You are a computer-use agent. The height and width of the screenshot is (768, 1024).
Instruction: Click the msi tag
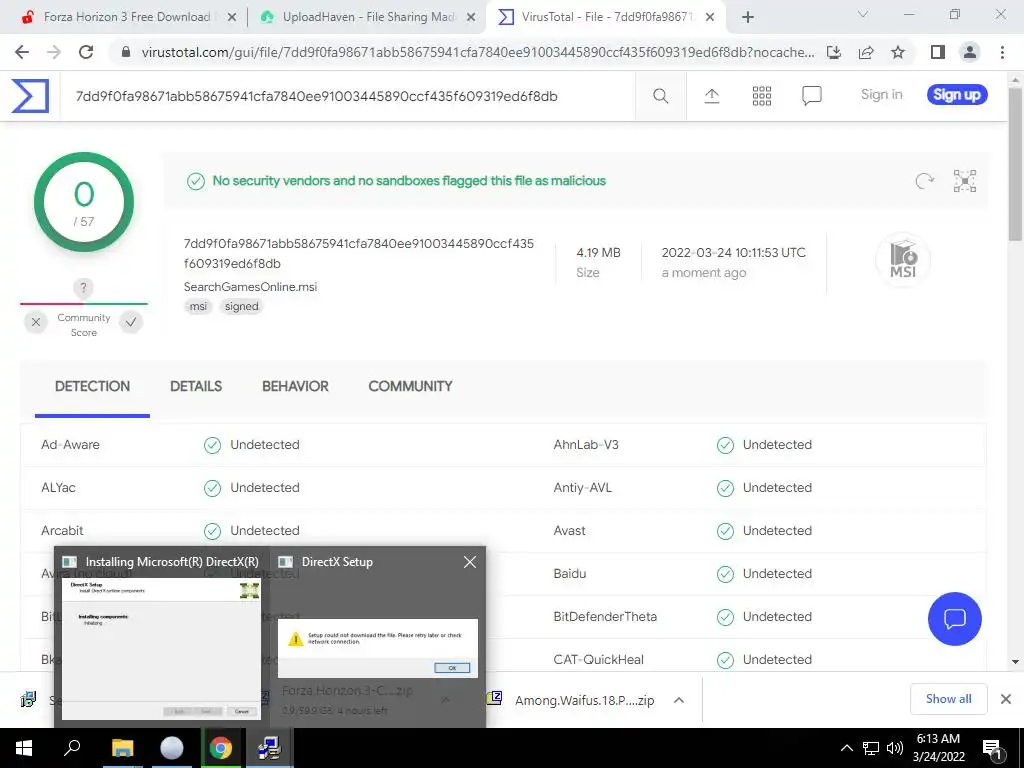tap(198, 306)
